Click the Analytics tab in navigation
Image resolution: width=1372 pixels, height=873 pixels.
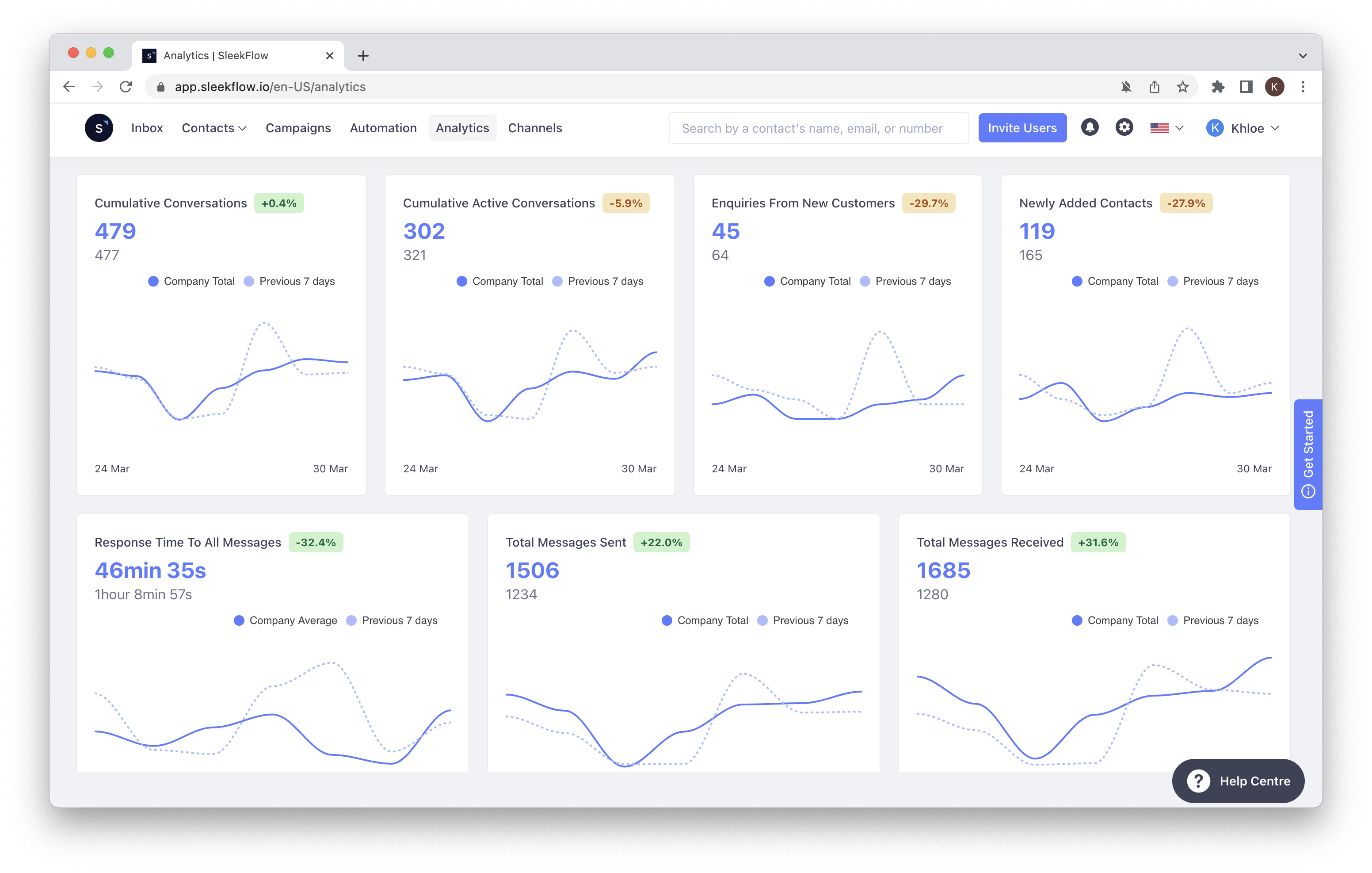(462, 128)
